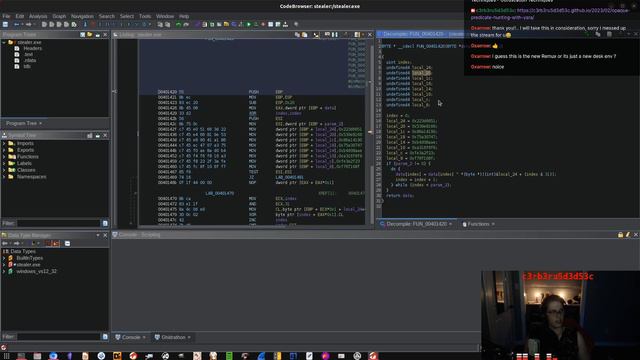Open the Analysis menu
The width and height of the screenshot is (640, 360).
[38, 16]
